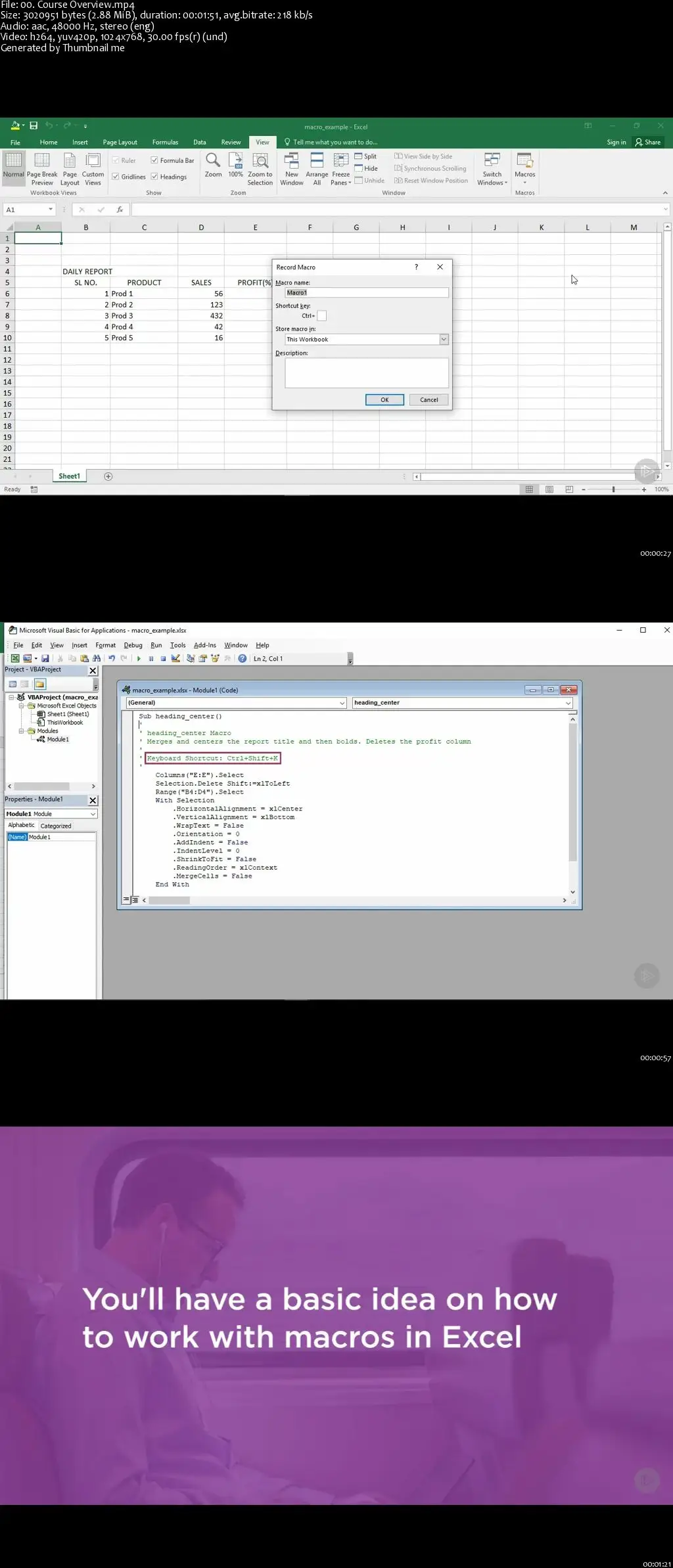This screenshot has height=1568, width=673.
Task: Expand the Name Box dropdown arrow
Action: pyautogui.click(x=51, y=210)
